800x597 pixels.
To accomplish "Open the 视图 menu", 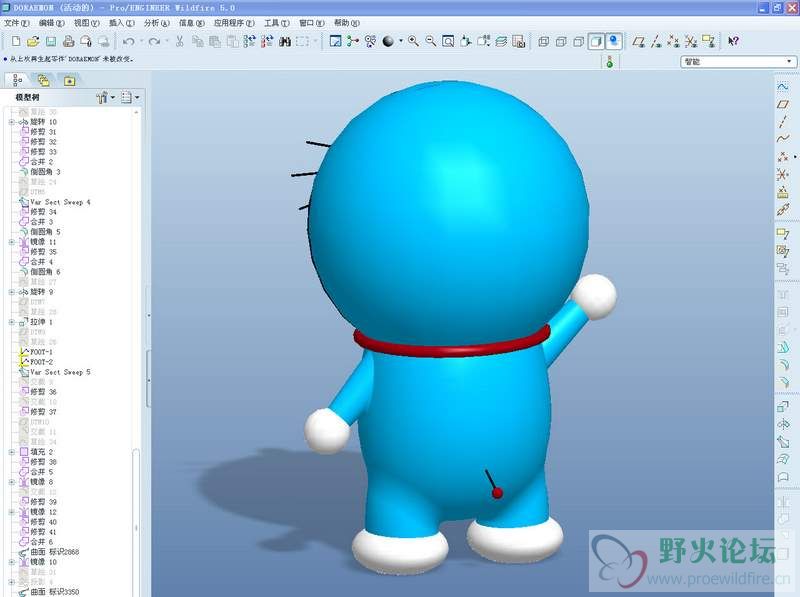I will (x=86, y=23).
